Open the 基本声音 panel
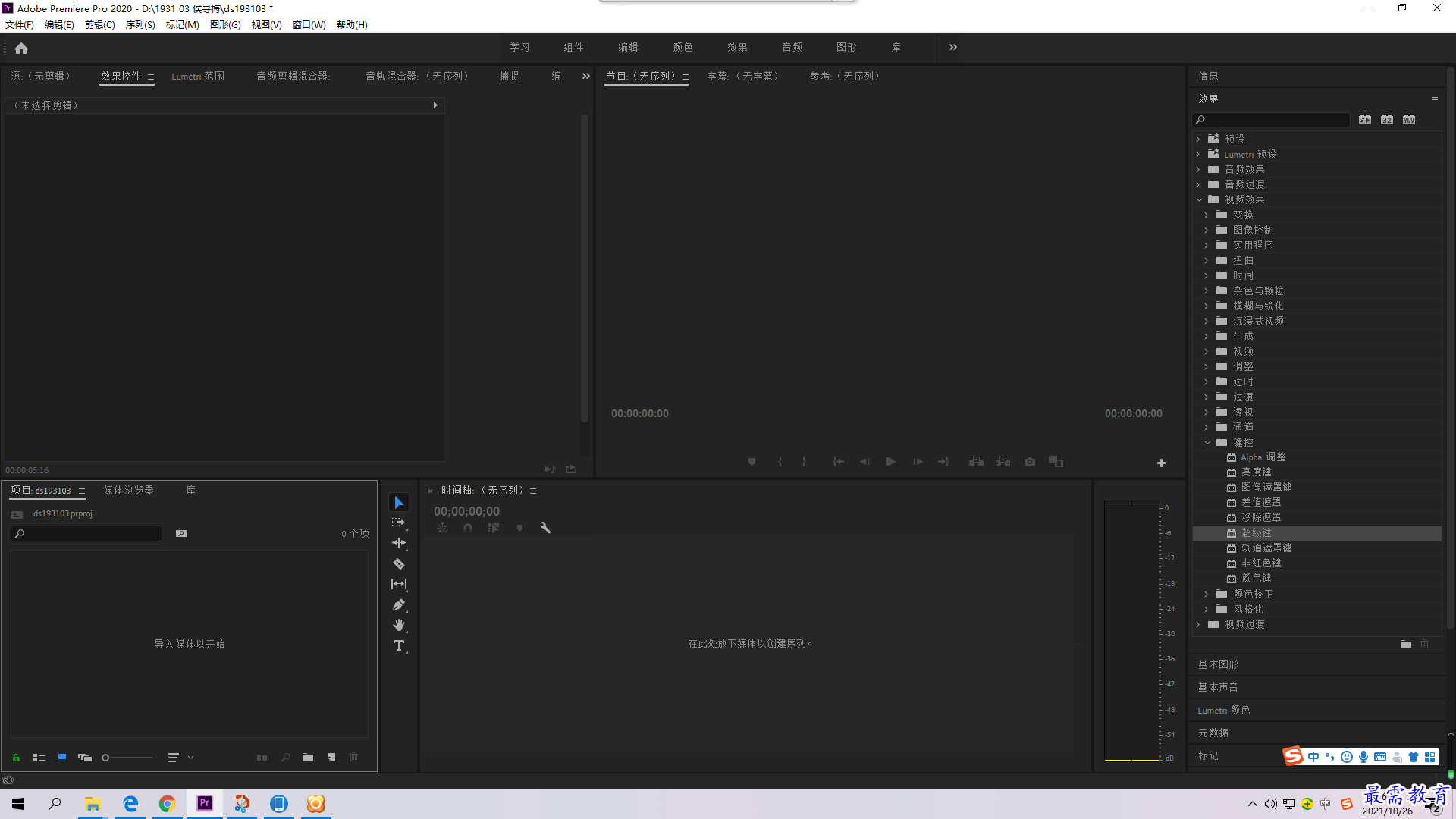Image resolution: width=1456 pixels, height=819 pixels. click(1218, 687)
